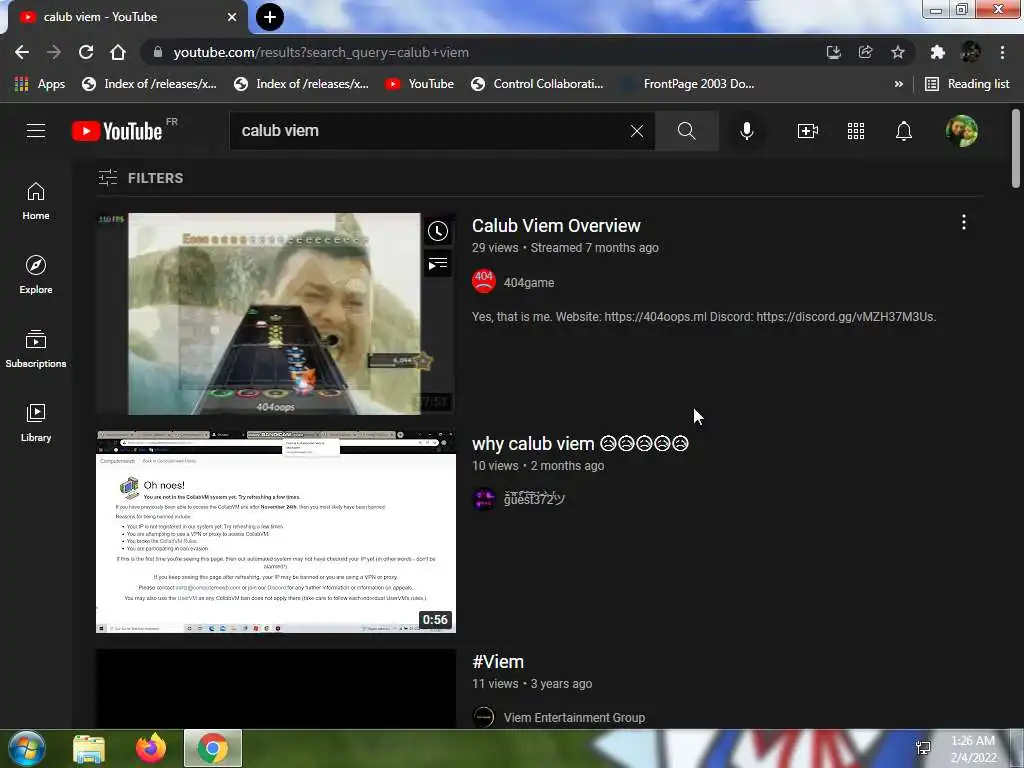This screenshot has width=1024, height=768.
Task: Click the page vertical scrollbar thumb
Action: (x=1016, y=149)
